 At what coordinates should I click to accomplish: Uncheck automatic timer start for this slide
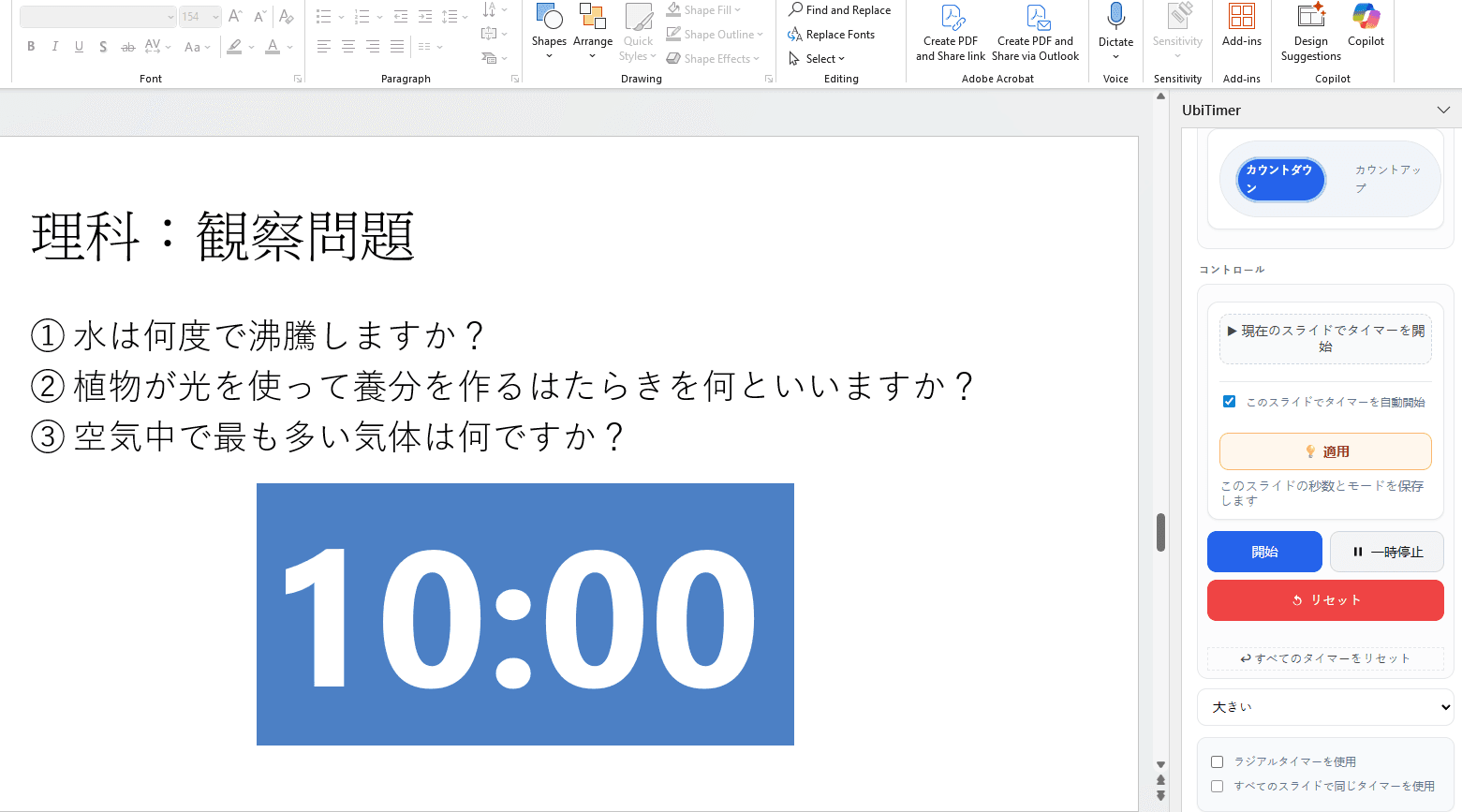tap(1229, 402)
